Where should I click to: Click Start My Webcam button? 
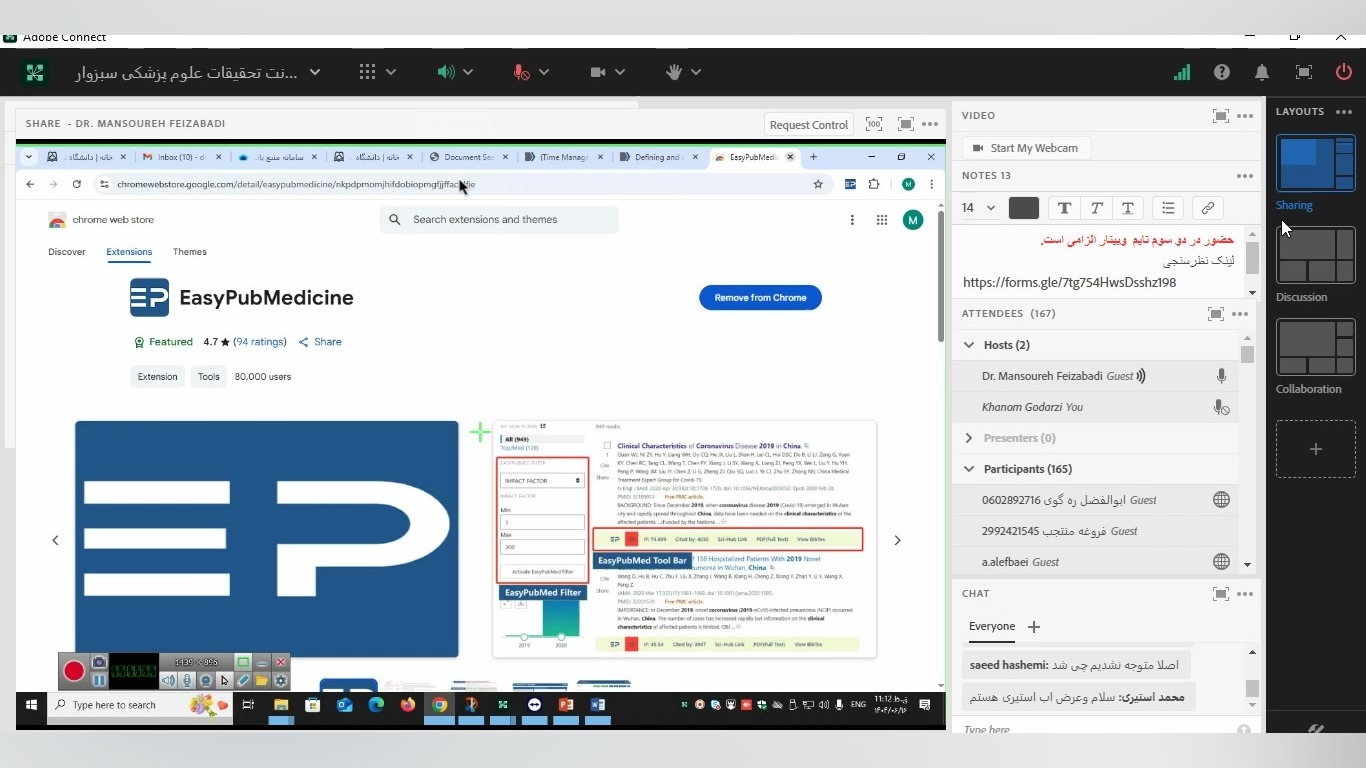[1026, 148]
